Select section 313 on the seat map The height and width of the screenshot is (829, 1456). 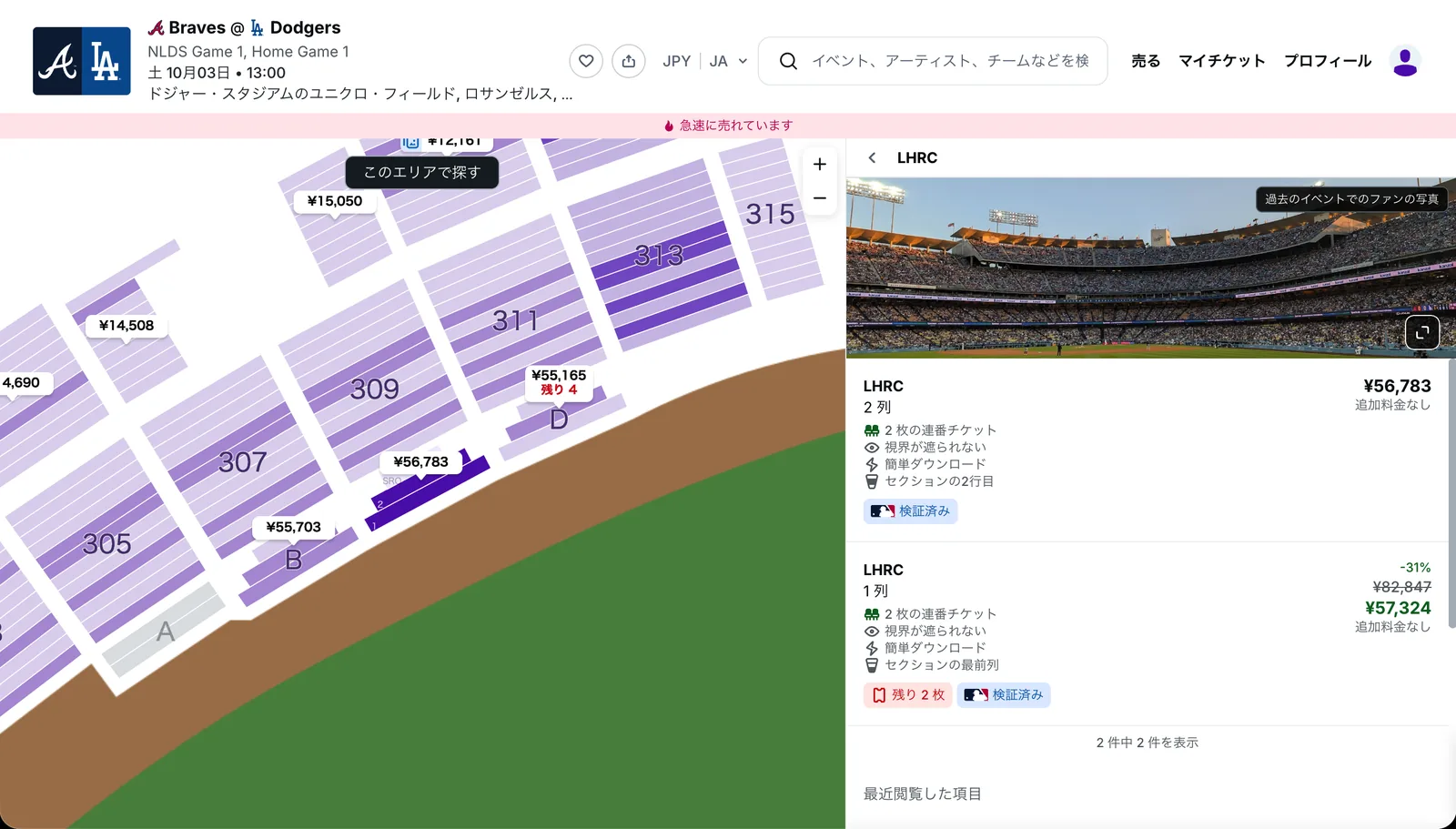click(659, 255)
